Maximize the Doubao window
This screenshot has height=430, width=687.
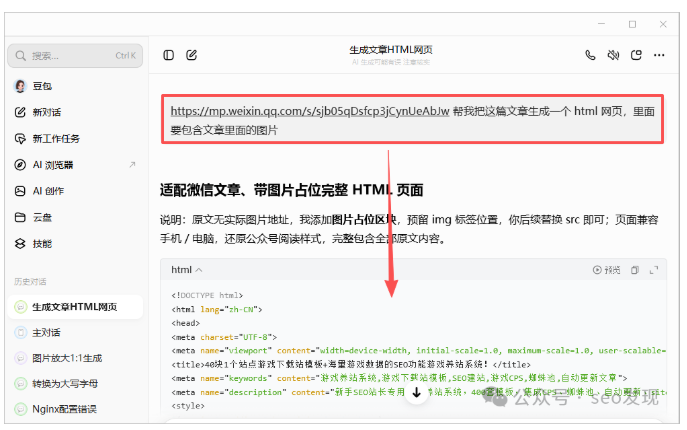632,24
